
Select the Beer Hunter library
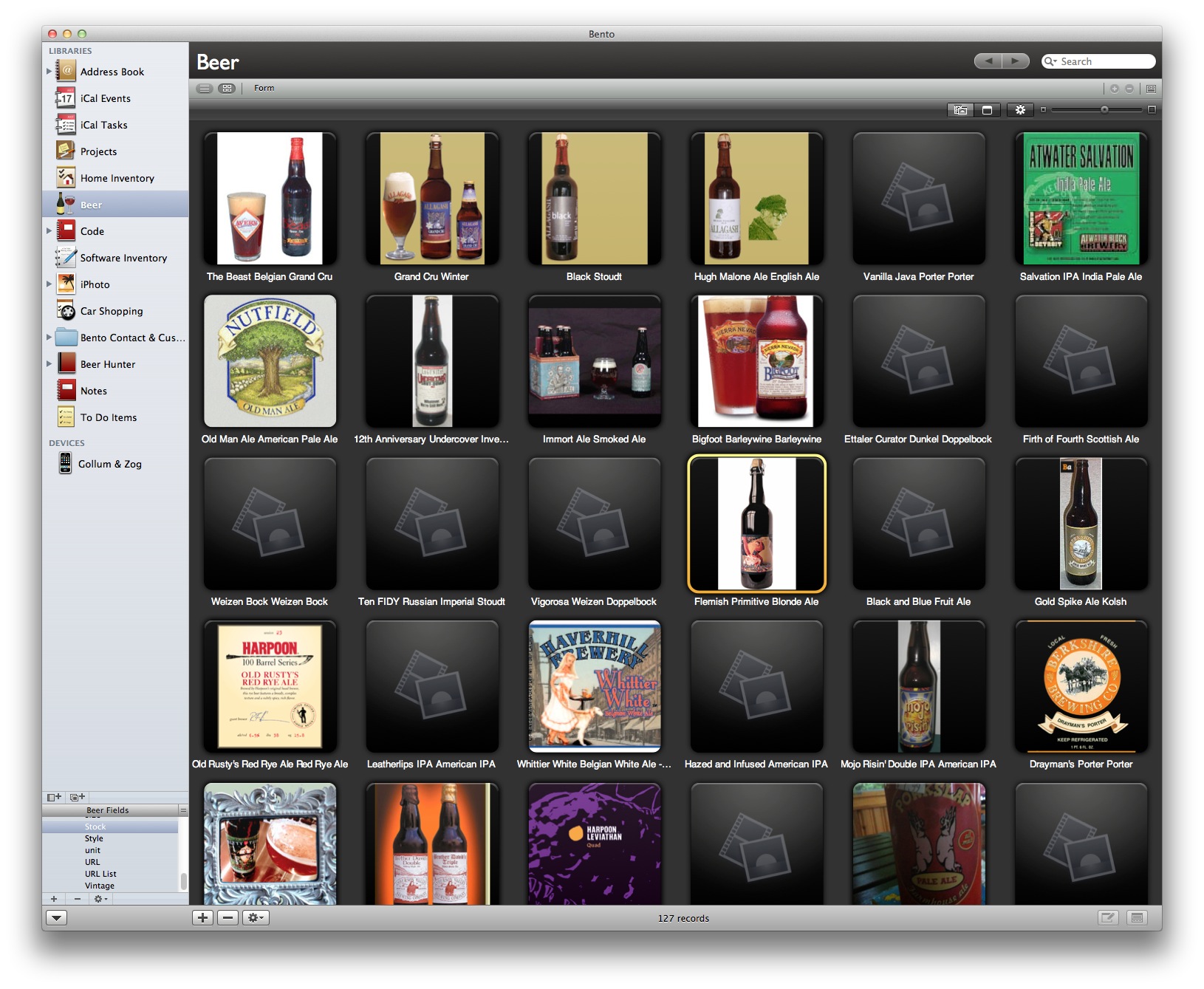(x=114, y=364)
